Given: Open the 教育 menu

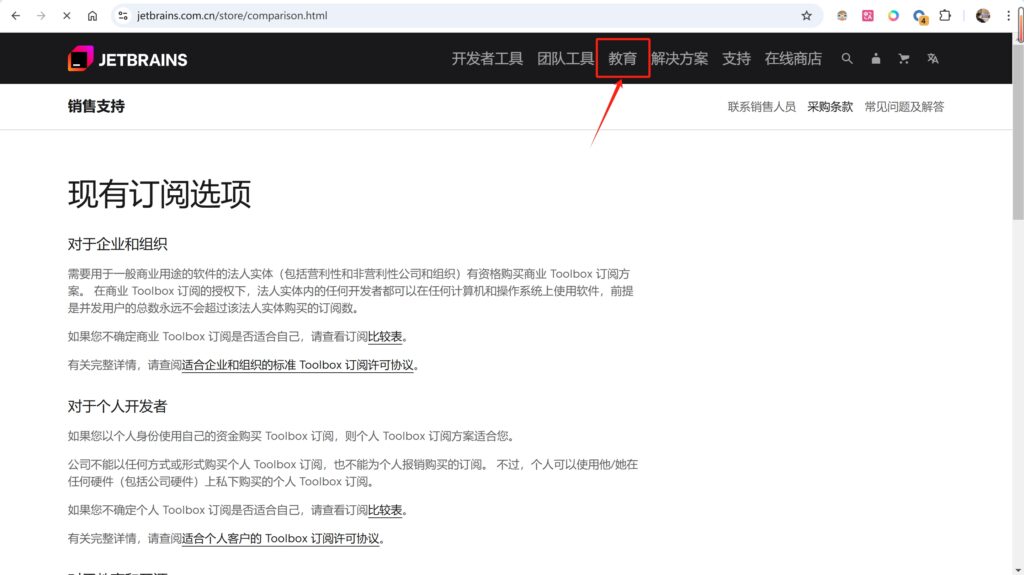Looking at the screenshot, I should (x=622, y=59).
